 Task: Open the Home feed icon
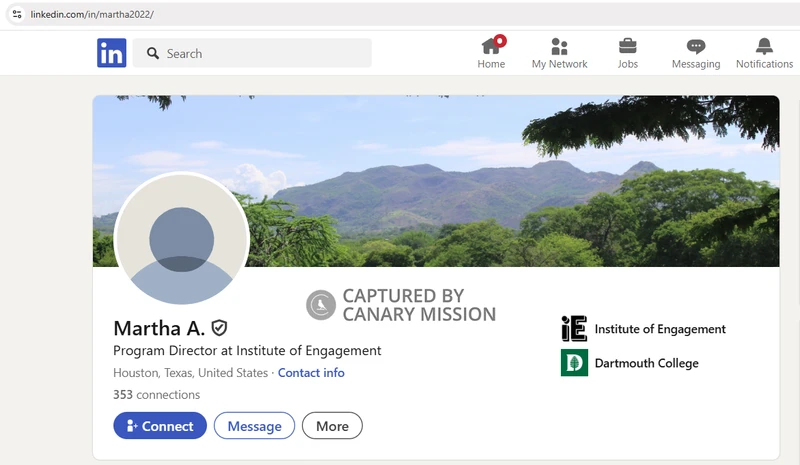tap(491, 46)
